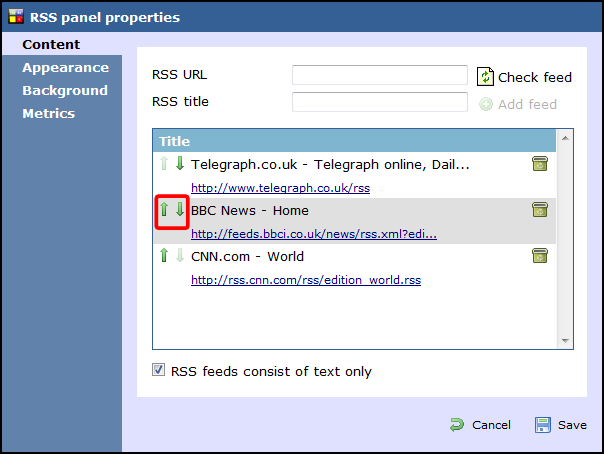Select the Telegraph.co.uk feed title
The image size is (604, 454).
tap(330, 165)
